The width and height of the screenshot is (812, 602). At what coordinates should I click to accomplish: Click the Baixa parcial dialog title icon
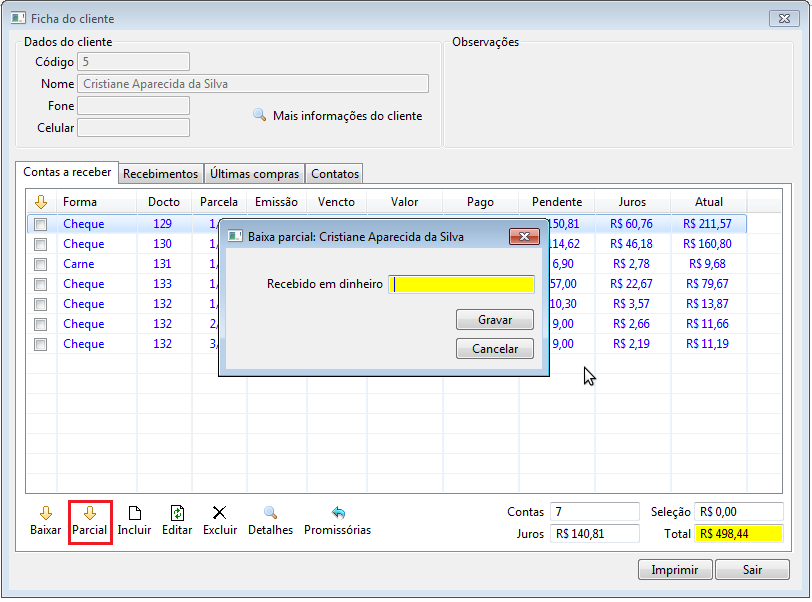(235, 236)
